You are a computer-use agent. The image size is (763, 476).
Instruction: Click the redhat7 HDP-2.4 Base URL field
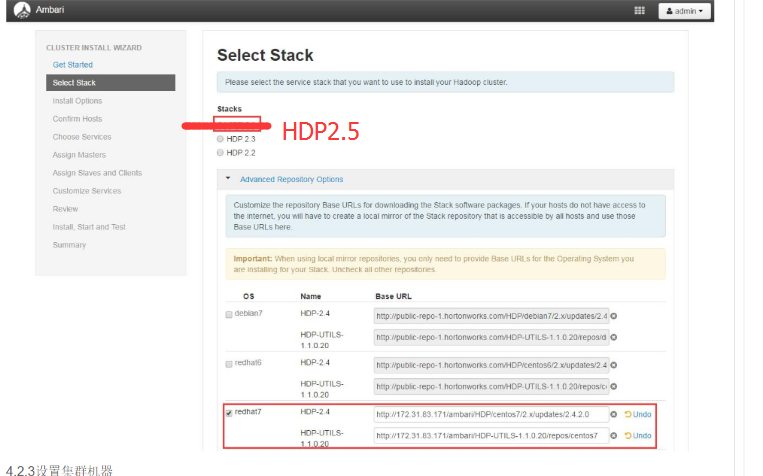coord(490,414)
